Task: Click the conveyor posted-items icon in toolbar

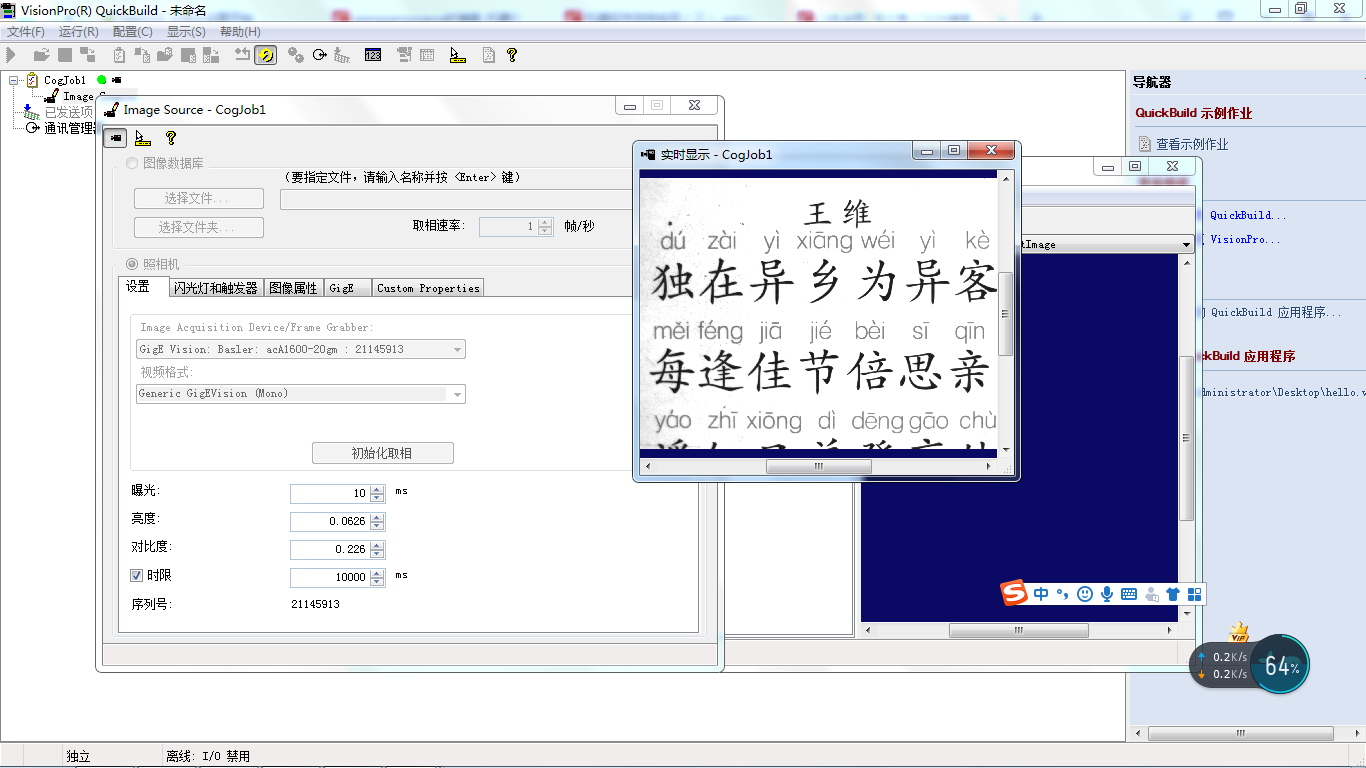Action: [x=342, y=56]
